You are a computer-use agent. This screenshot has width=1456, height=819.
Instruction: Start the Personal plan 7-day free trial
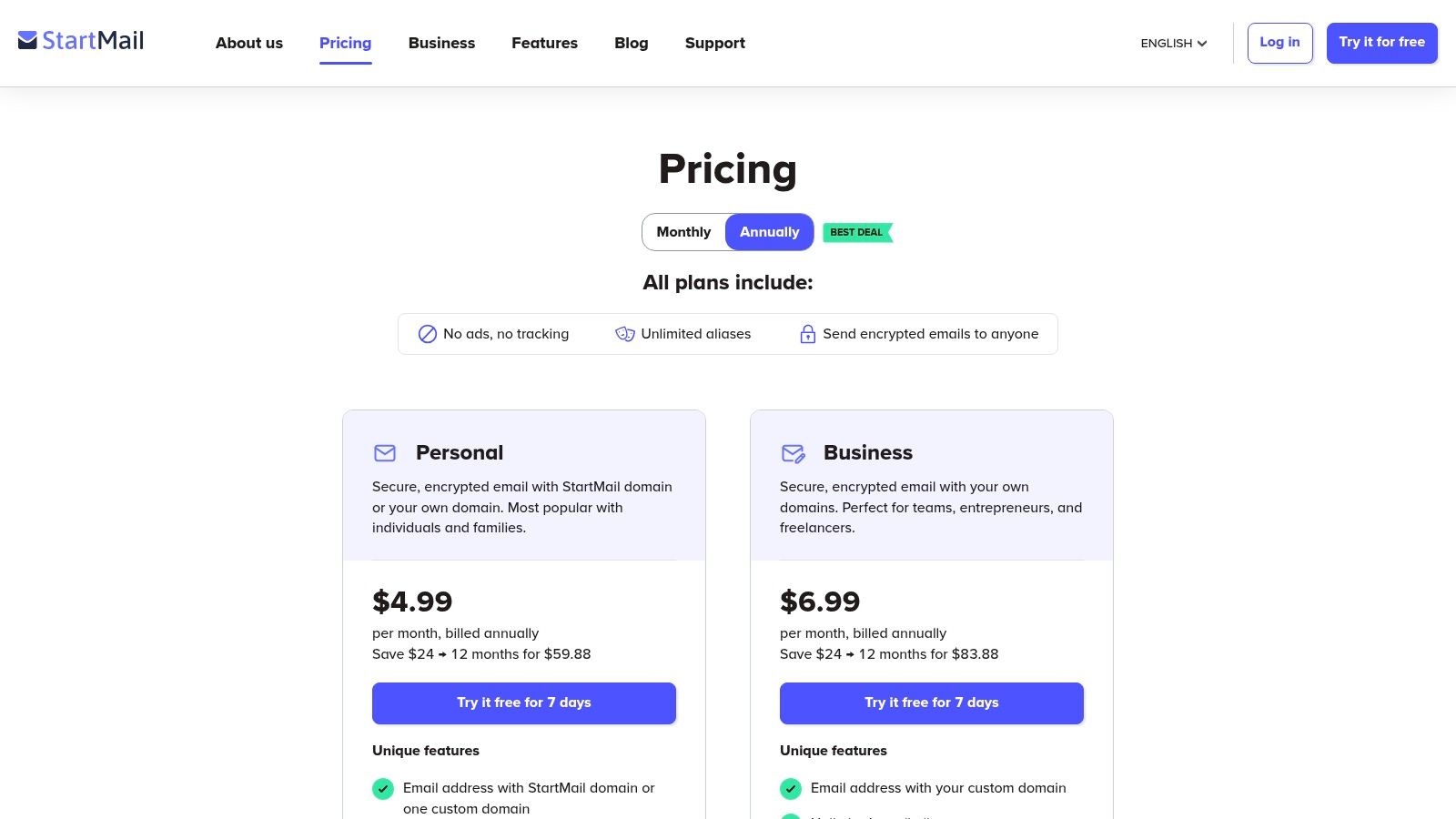524,703
